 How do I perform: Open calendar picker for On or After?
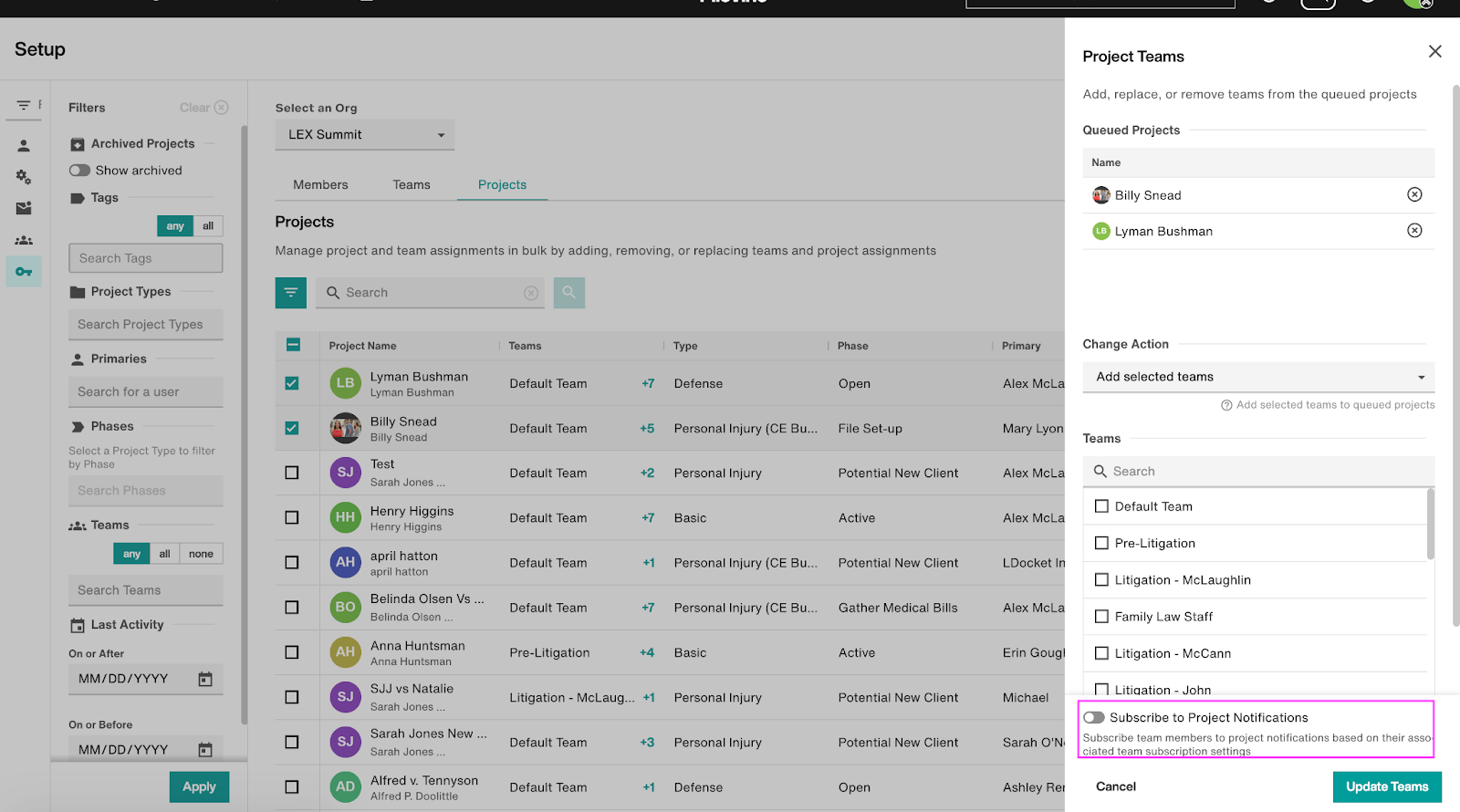click(205, 679)
